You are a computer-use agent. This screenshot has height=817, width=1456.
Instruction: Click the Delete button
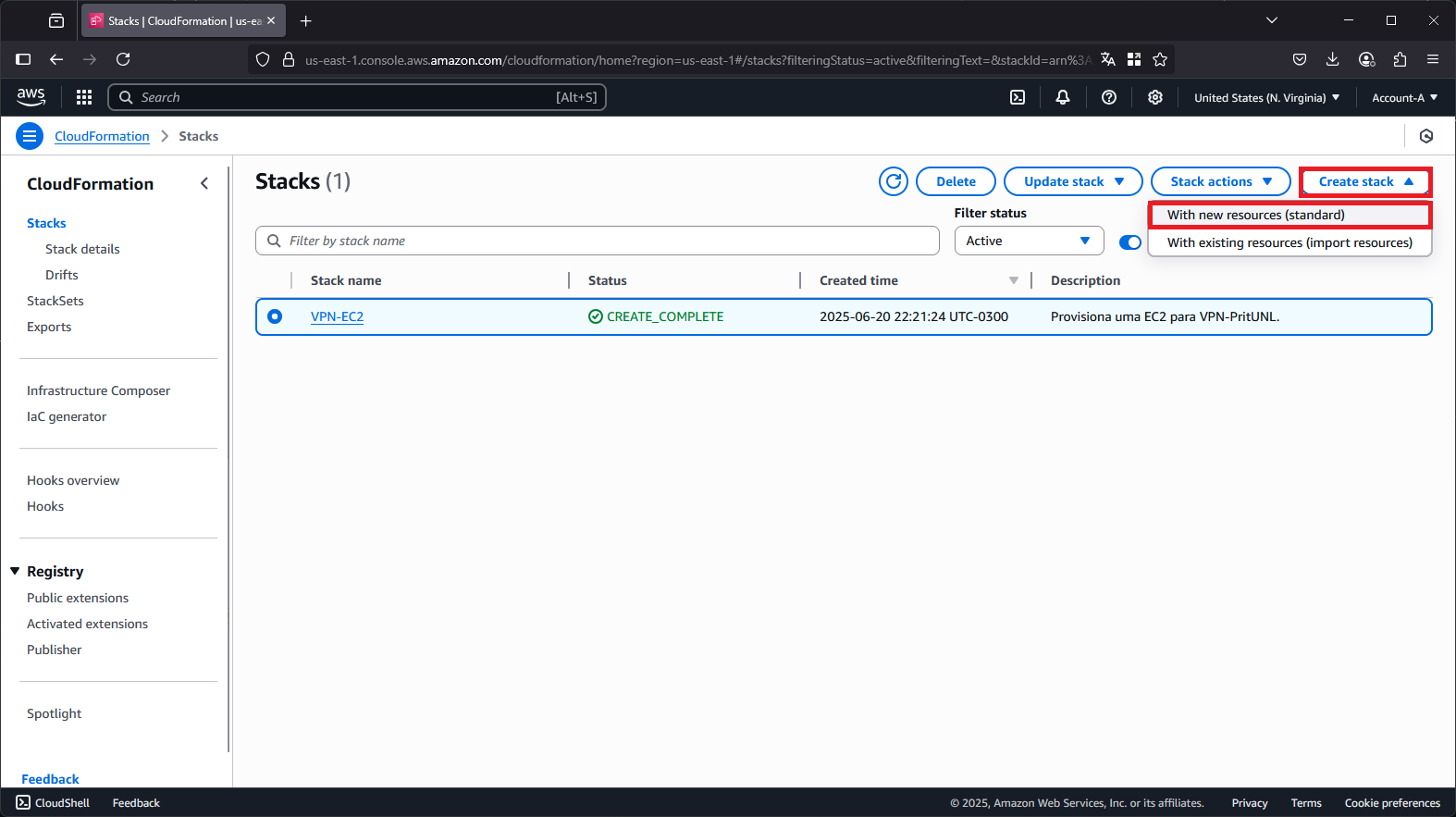[956, 181]
